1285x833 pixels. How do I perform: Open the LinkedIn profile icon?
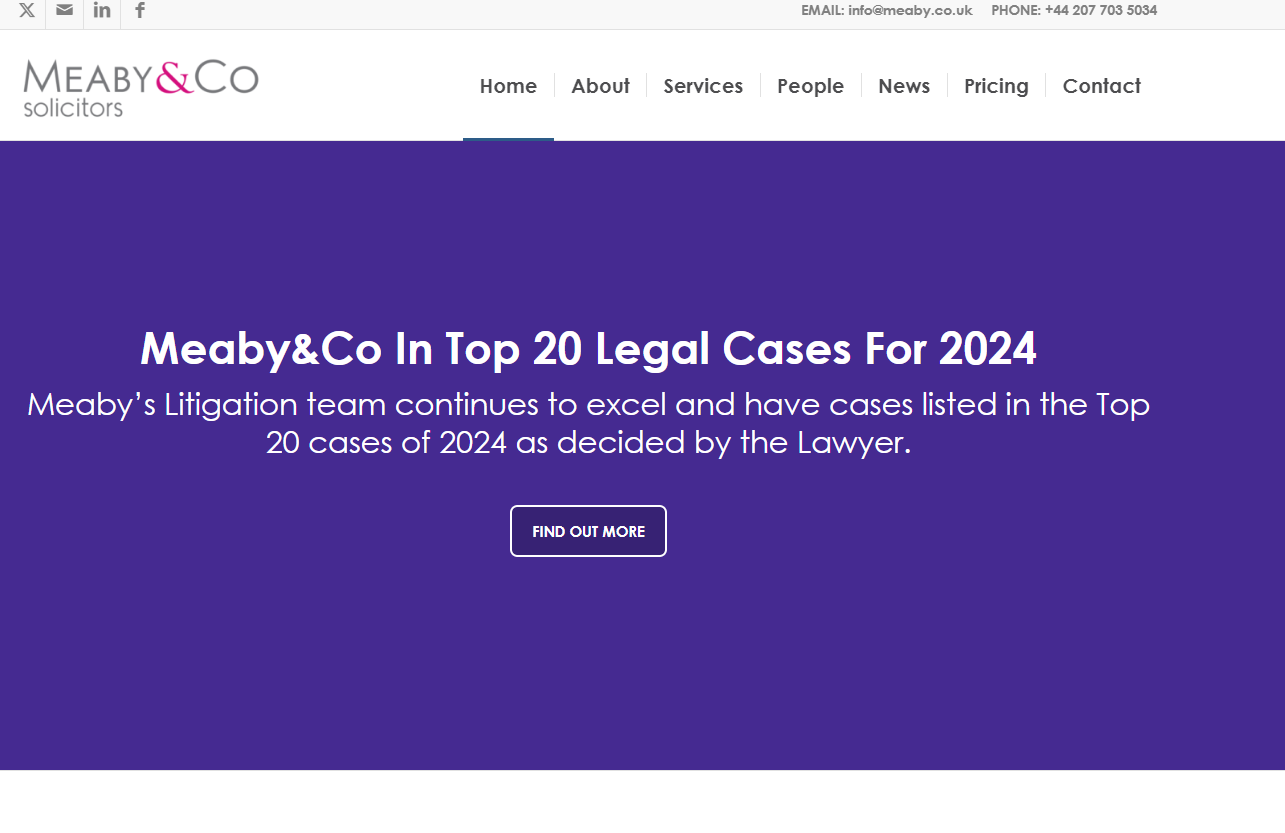click(x=102, y=11)
